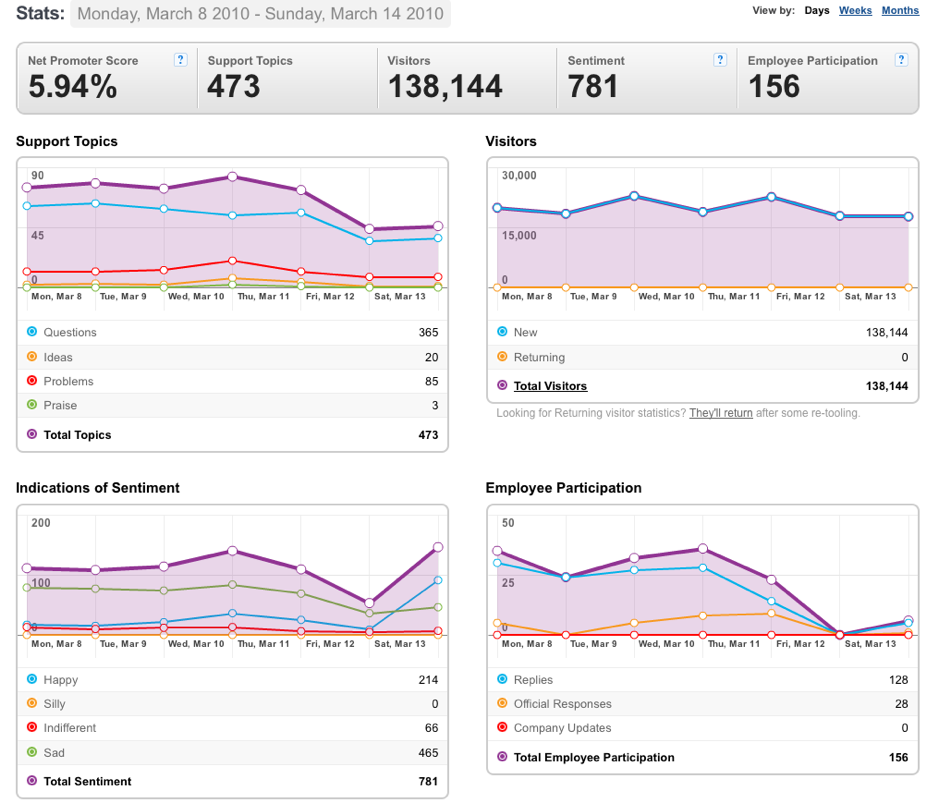Select the Days view option
Screen dimensions: 939x804
pyautogui.click(x=817, y=10)
